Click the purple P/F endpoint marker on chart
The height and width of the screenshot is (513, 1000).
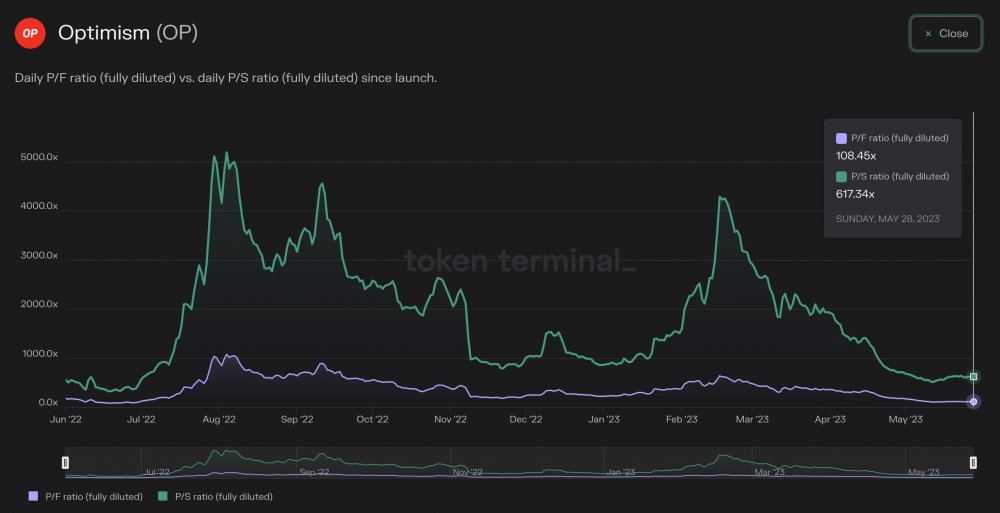click(x=973, y=401)
